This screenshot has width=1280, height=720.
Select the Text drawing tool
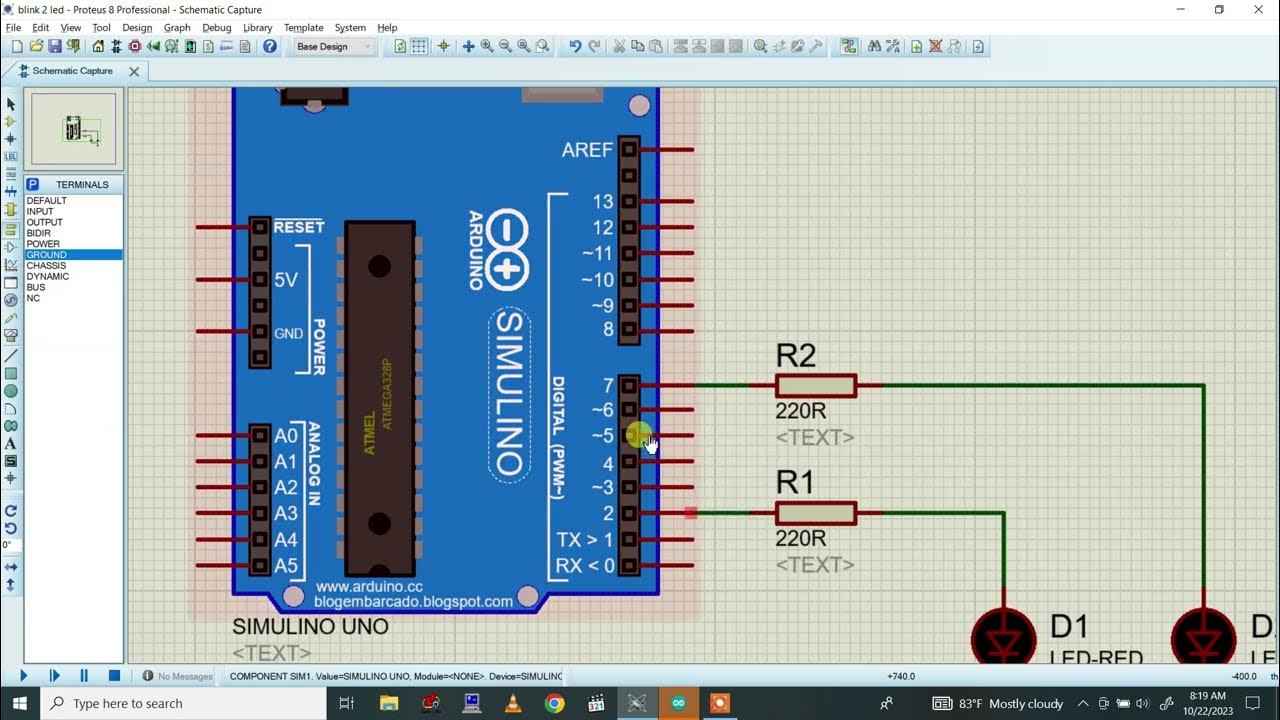[11, 443]
